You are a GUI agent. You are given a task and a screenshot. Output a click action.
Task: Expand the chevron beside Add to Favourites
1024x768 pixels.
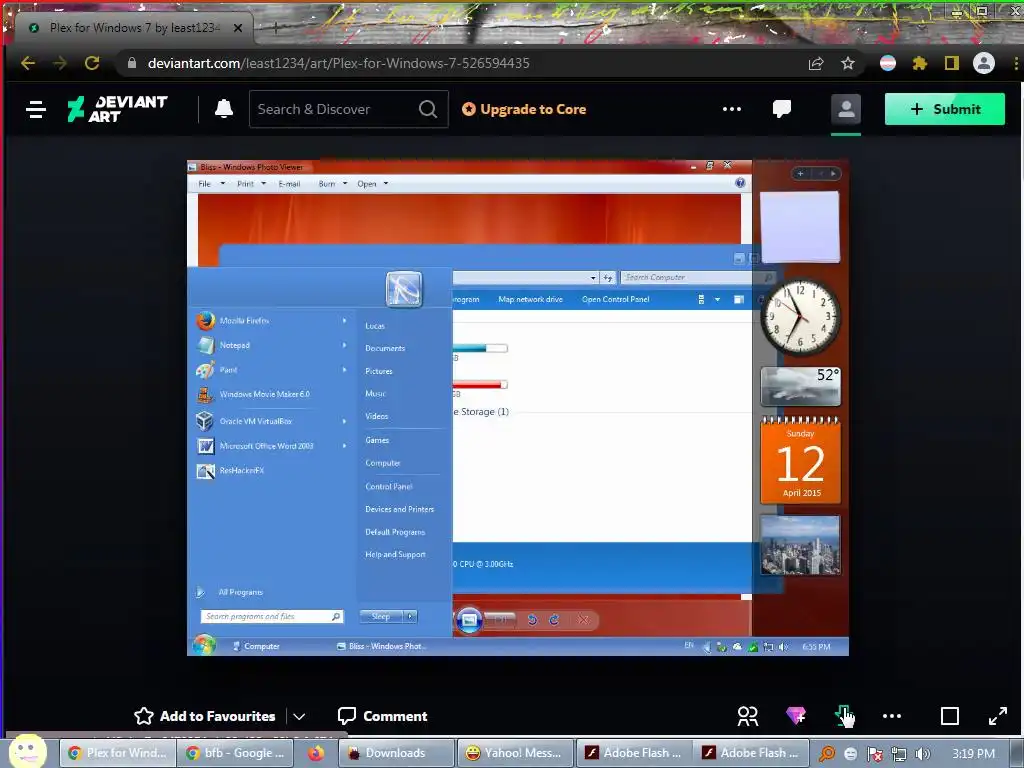pos(299,716)
